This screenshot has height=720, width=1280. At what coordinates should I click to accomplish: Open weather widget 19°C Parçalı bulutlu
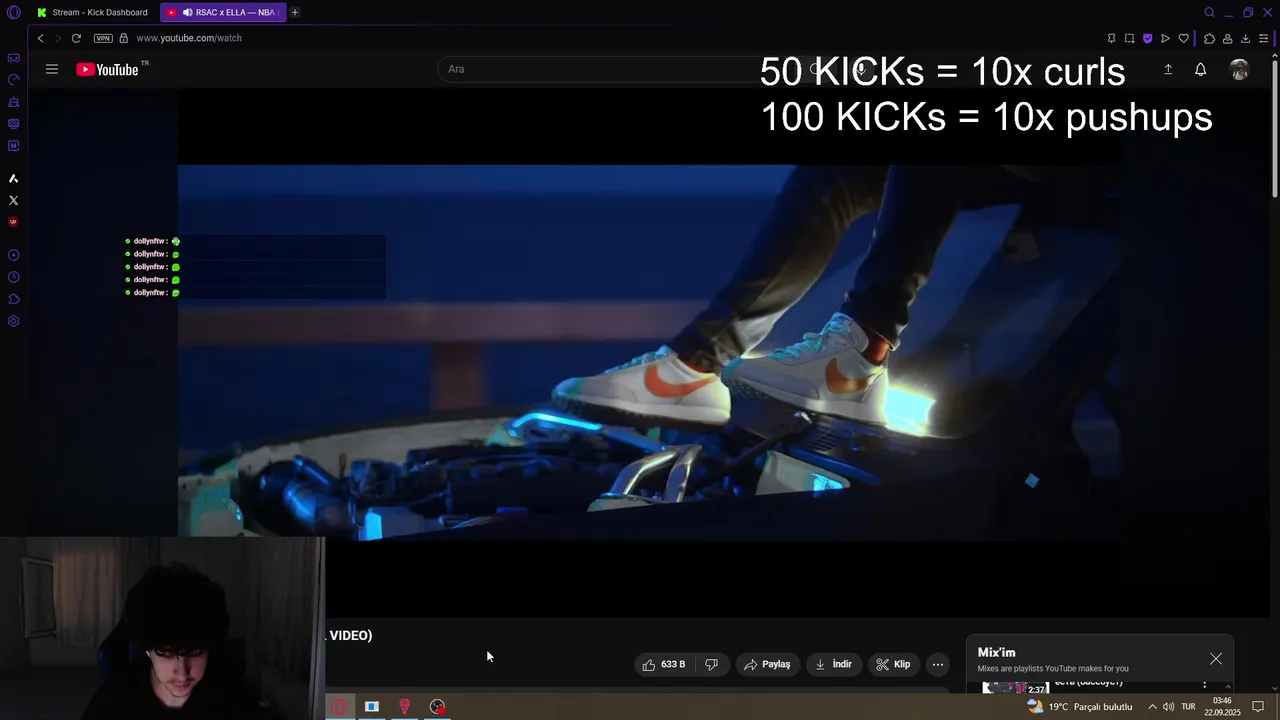coord(1080,706)
